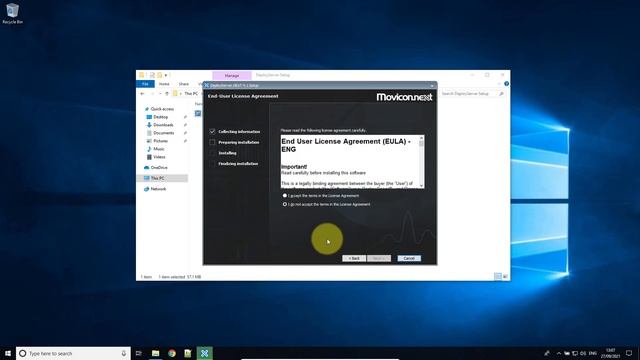Open the Manage tab in File Explorer

[232, 76]
